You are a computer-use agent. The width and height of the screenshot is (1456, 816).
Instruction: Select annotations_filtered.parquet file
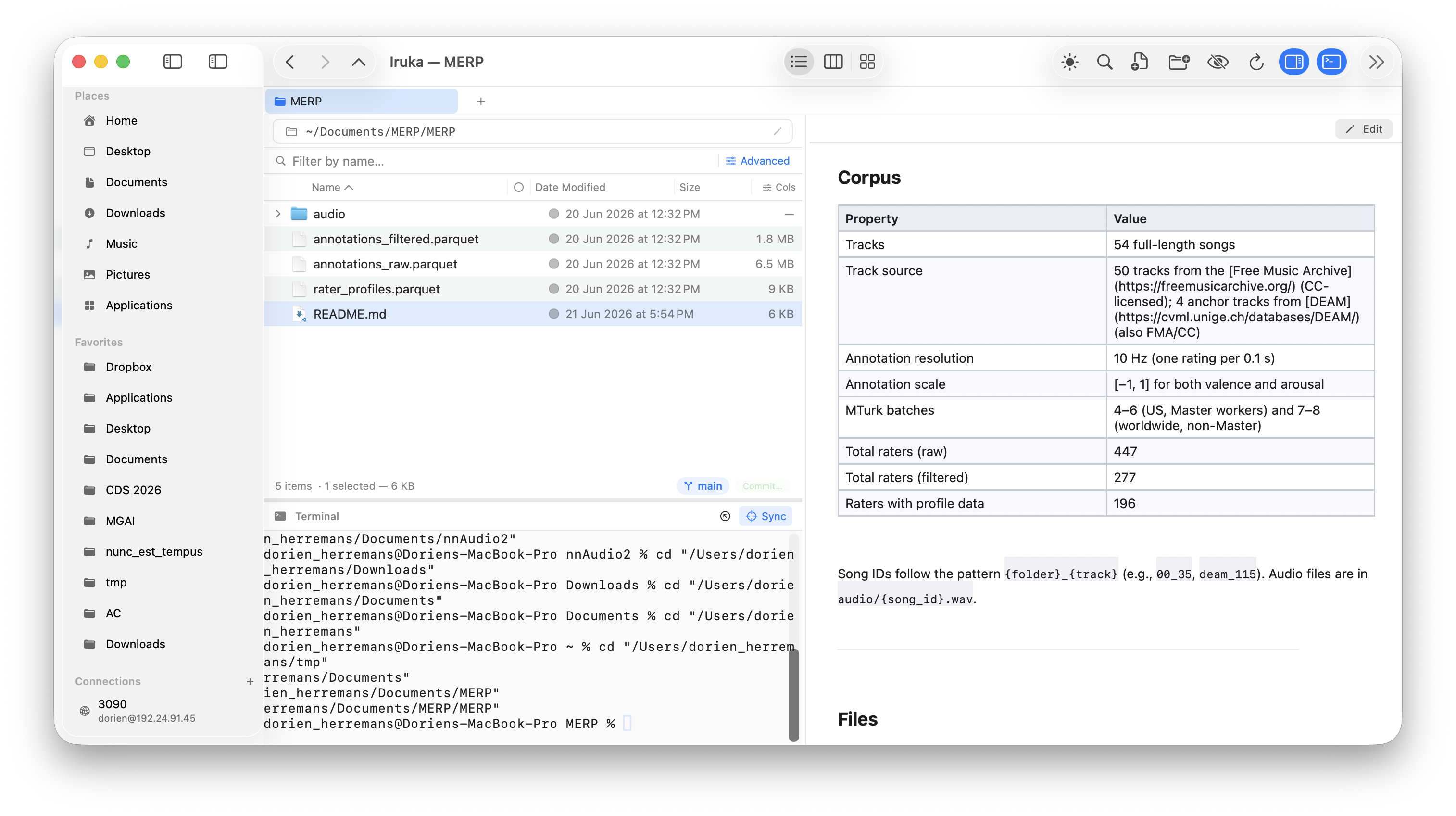tap(532, 239)
